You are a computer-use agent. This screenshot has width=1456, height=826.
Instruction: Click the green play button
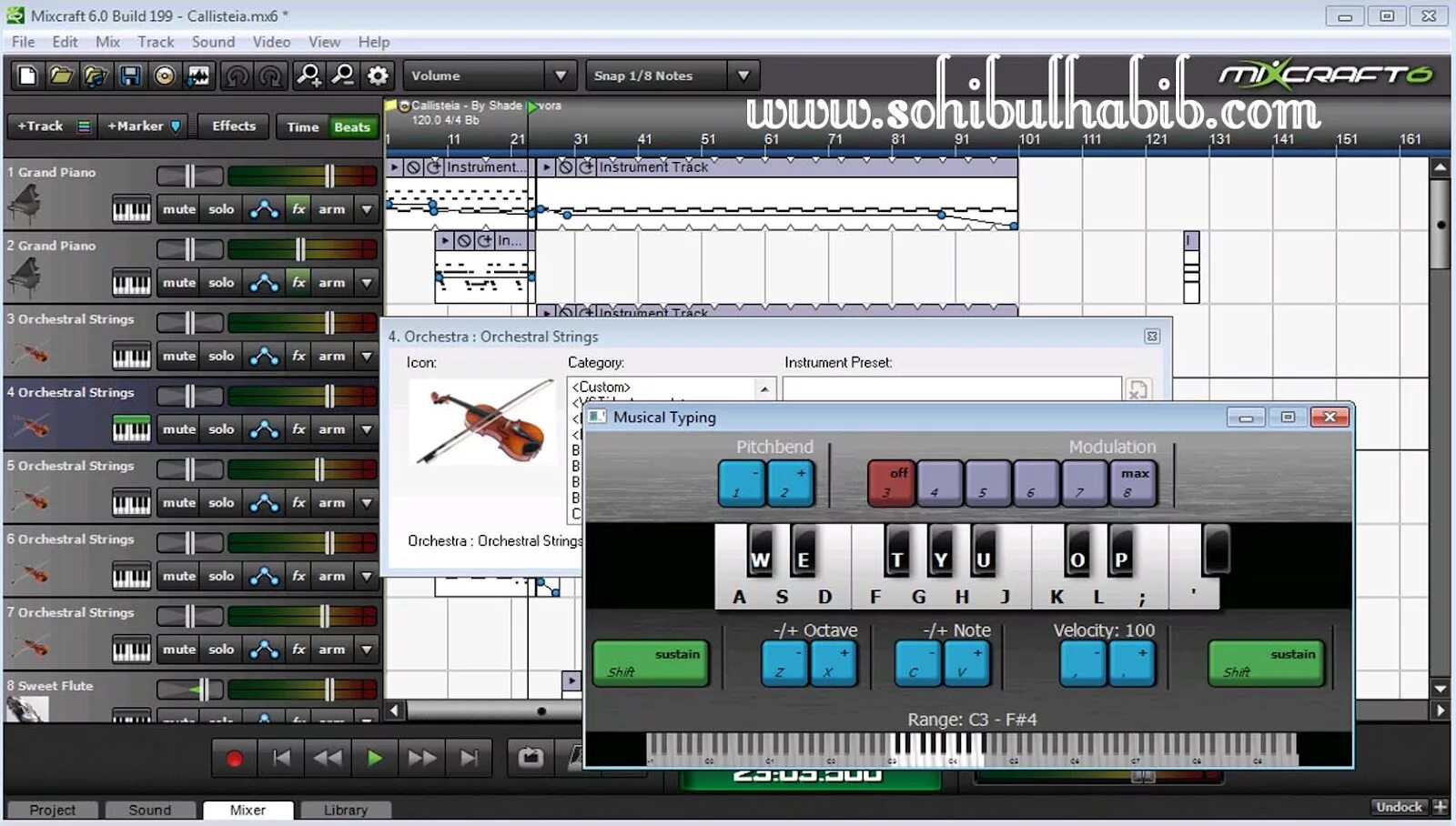click(x=374, y=758)
